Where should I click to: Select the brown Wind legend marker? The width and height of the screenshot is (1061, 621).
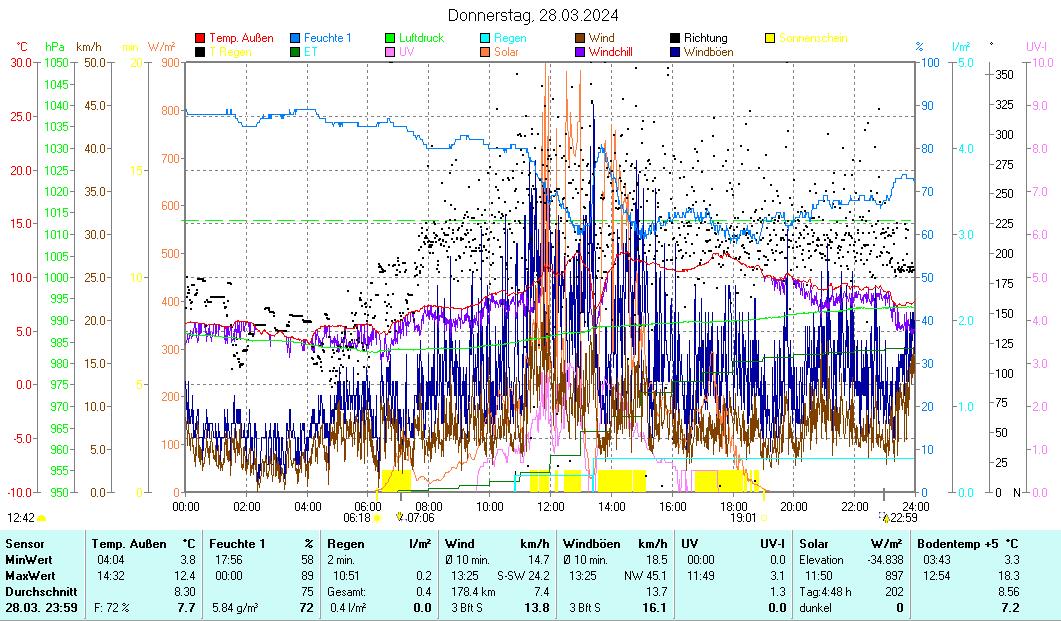pyautogui.click(x=581, y=38)
